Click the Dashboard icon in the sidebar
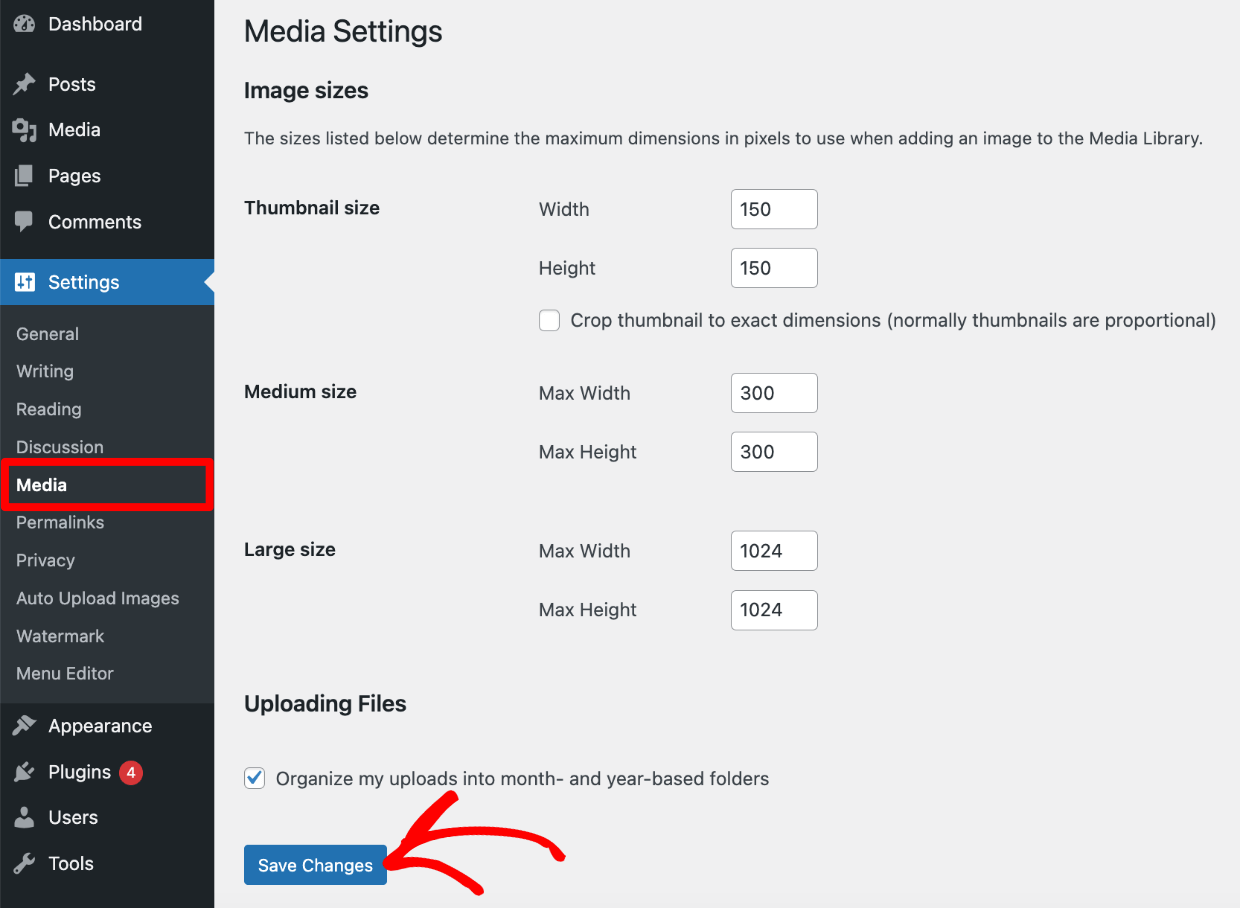 tap(24, 23)
